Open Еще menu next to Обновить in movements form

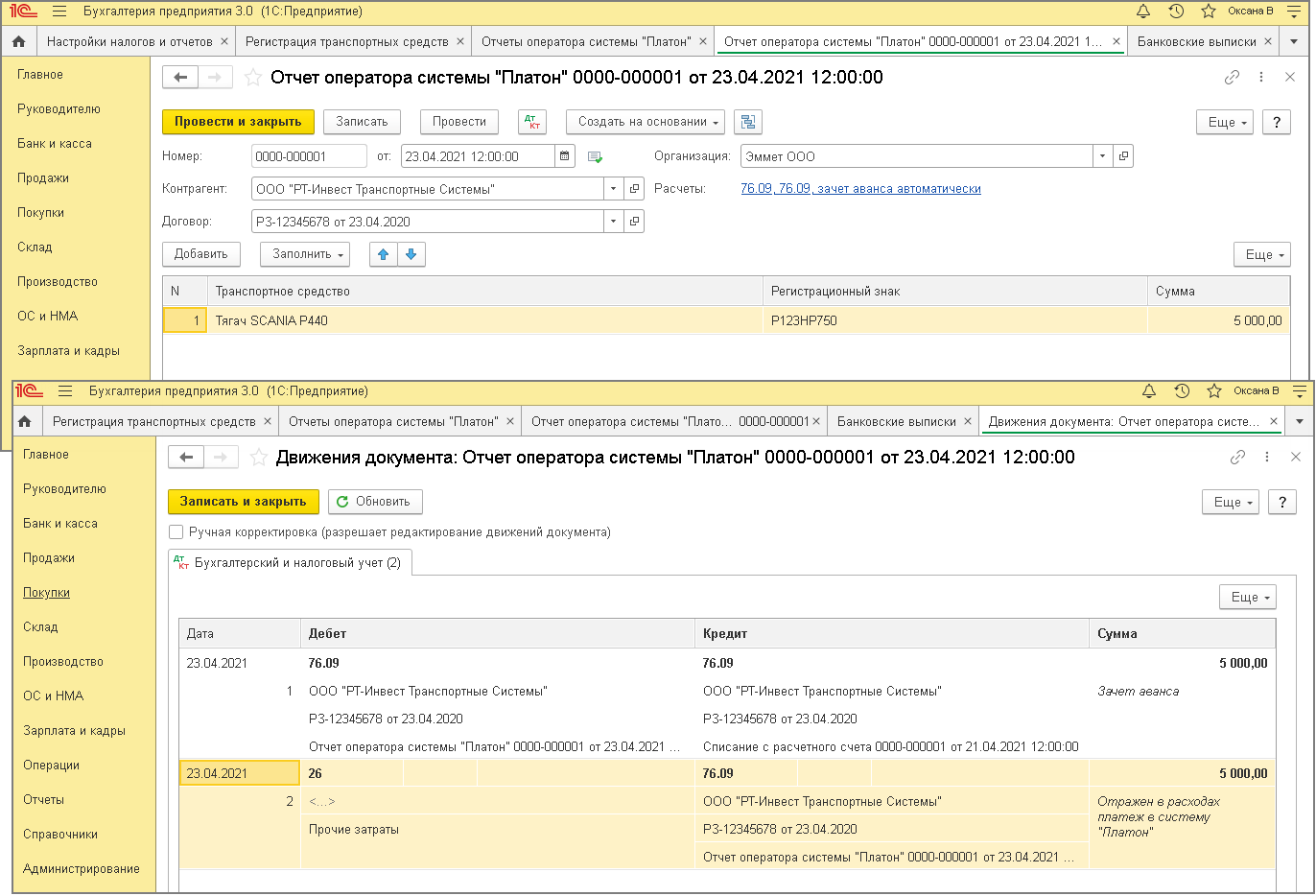[1231, 502]
